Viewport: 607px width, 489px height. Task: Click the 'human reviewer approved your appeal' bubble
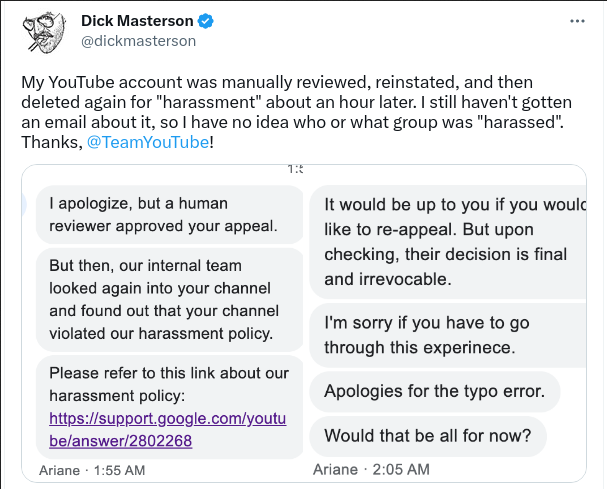170,215
